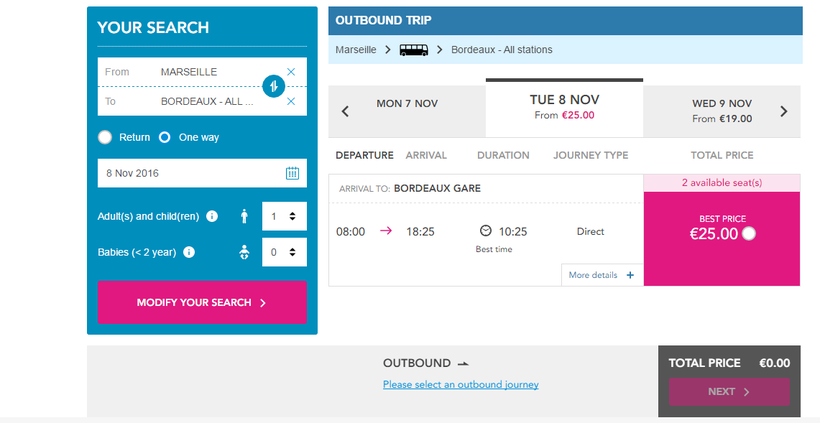Screen dimensions: 820x423
Task: Show info about Babies under 2
Action: pyautogui.click(x=189, y=253)
